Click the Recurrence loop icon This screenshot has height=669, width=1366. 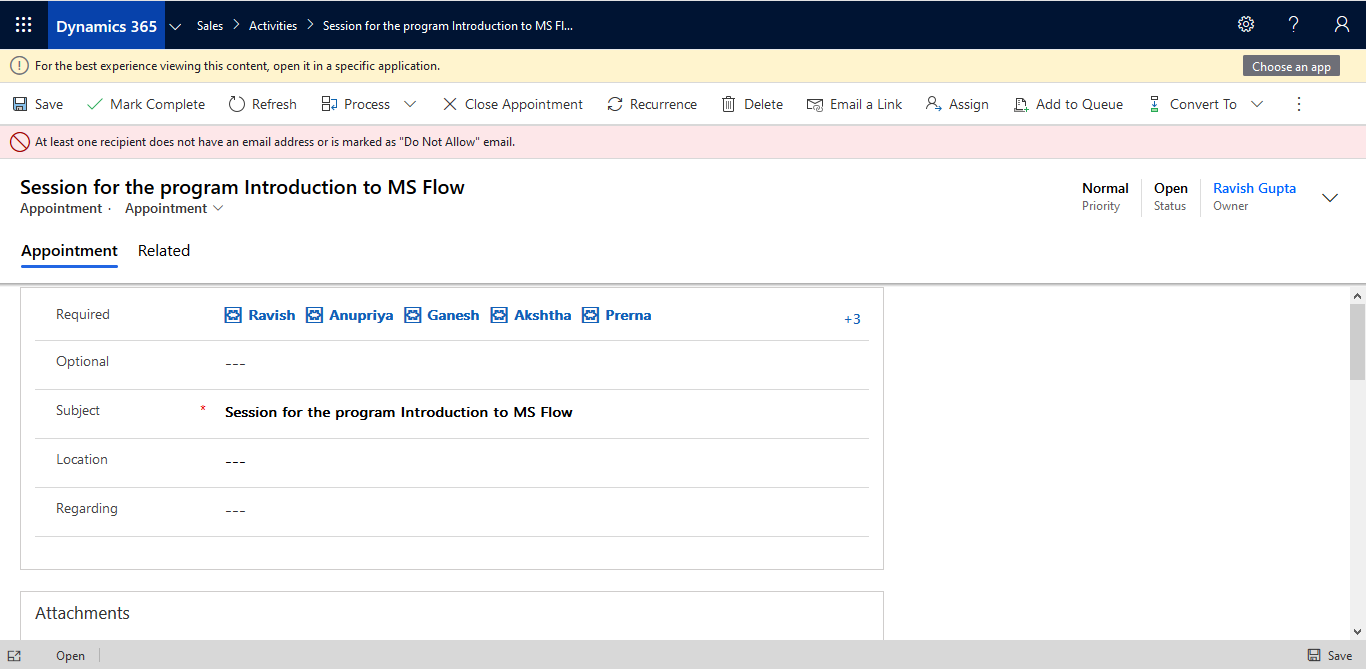coord(615,104)
